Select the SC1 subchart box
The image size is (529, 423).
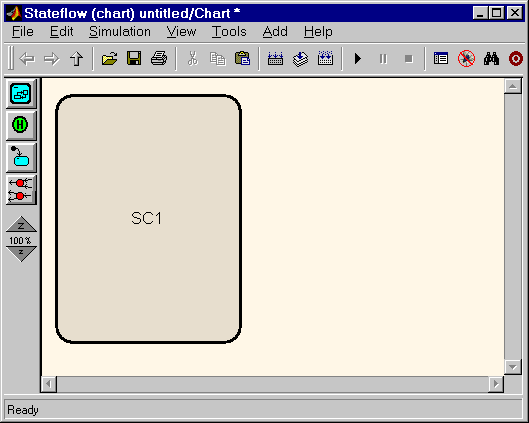148,219
